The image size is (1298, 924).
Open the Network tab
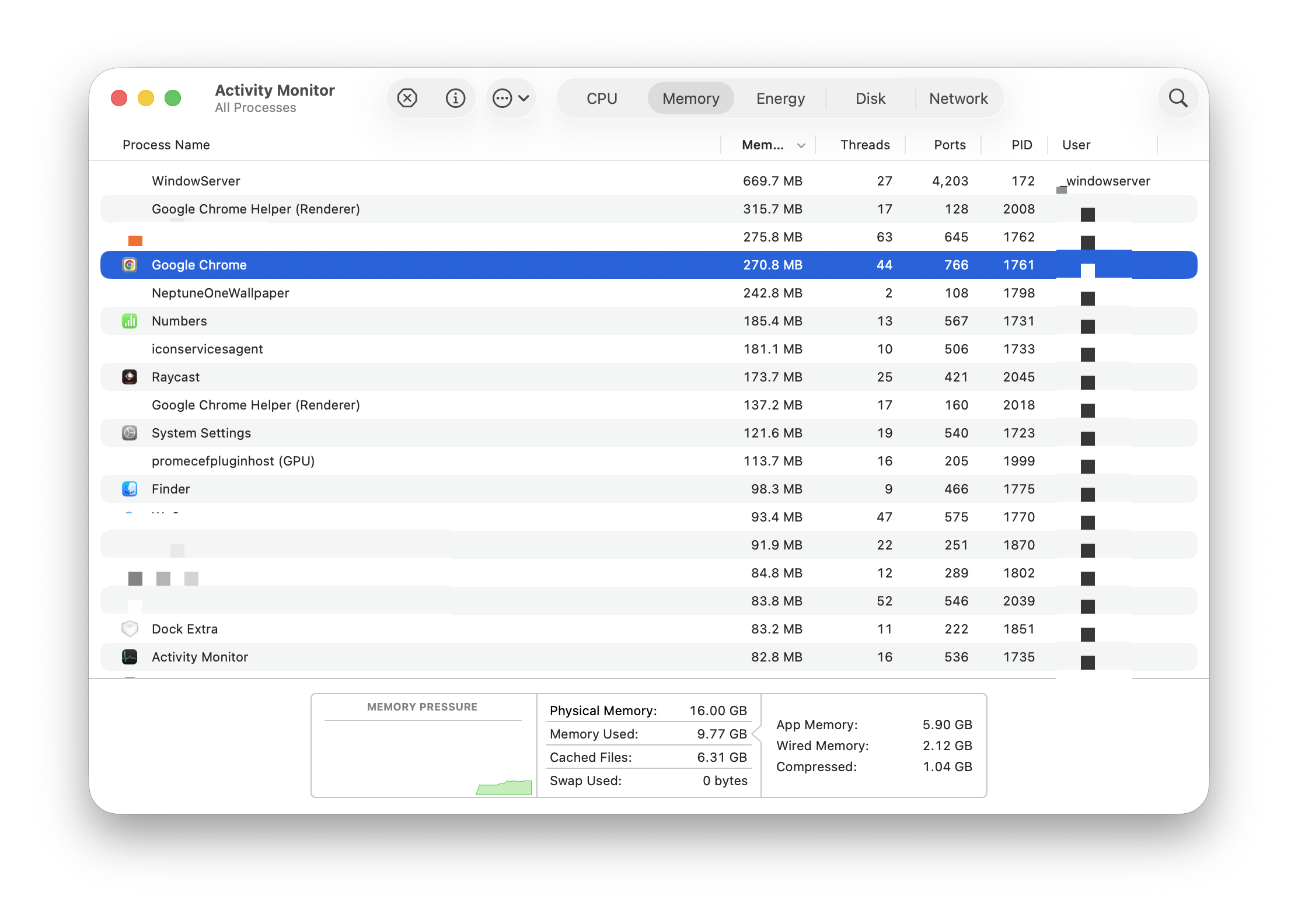pyautogui.click(x=958, y=99)
